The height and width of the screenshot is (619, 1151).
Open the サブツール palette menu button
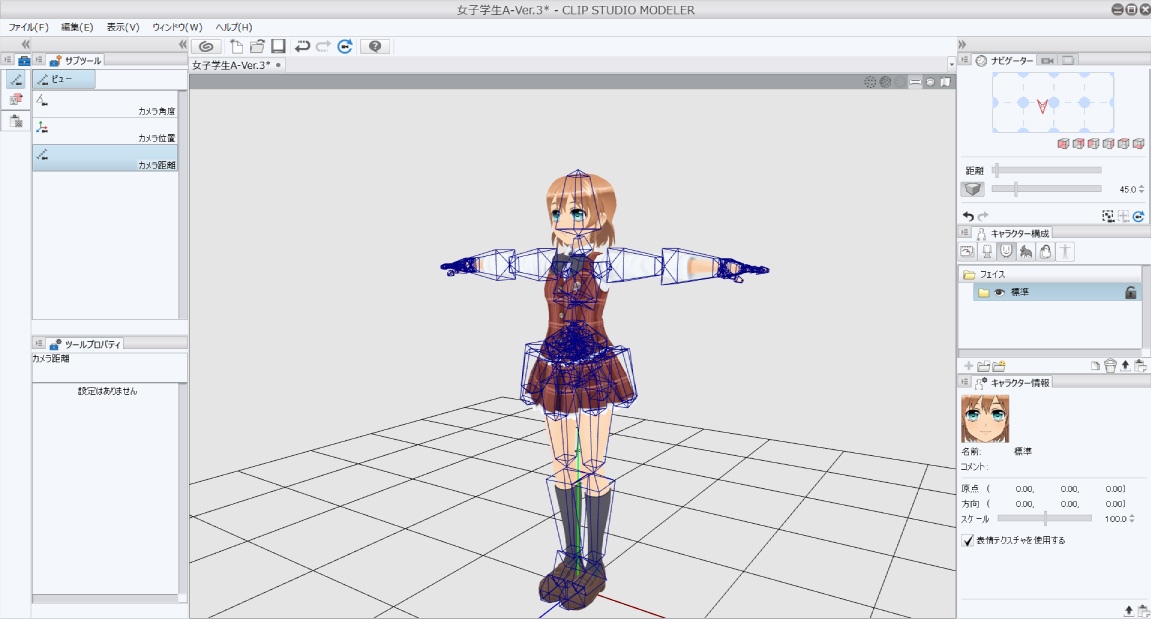click(39, 60)
